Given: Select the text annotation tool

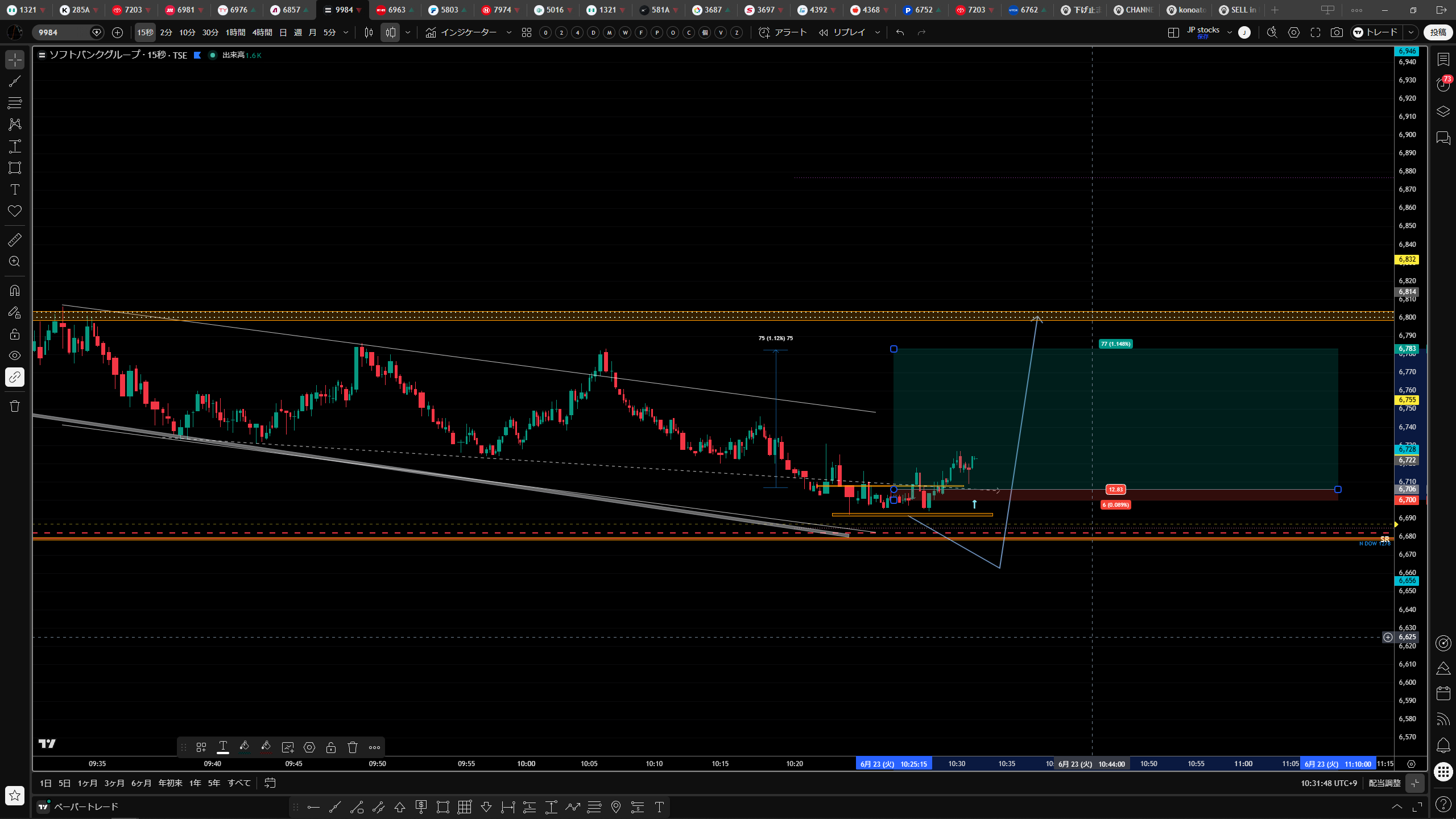Looking at the screenshot, I should 15,189.
